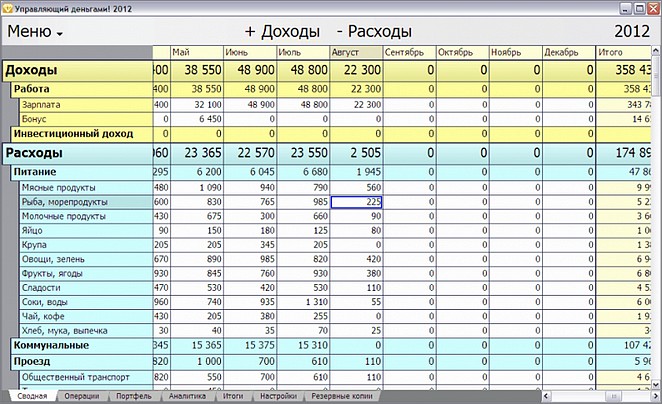Click vertical scrollbar down arrow

(x=656, y=384)
